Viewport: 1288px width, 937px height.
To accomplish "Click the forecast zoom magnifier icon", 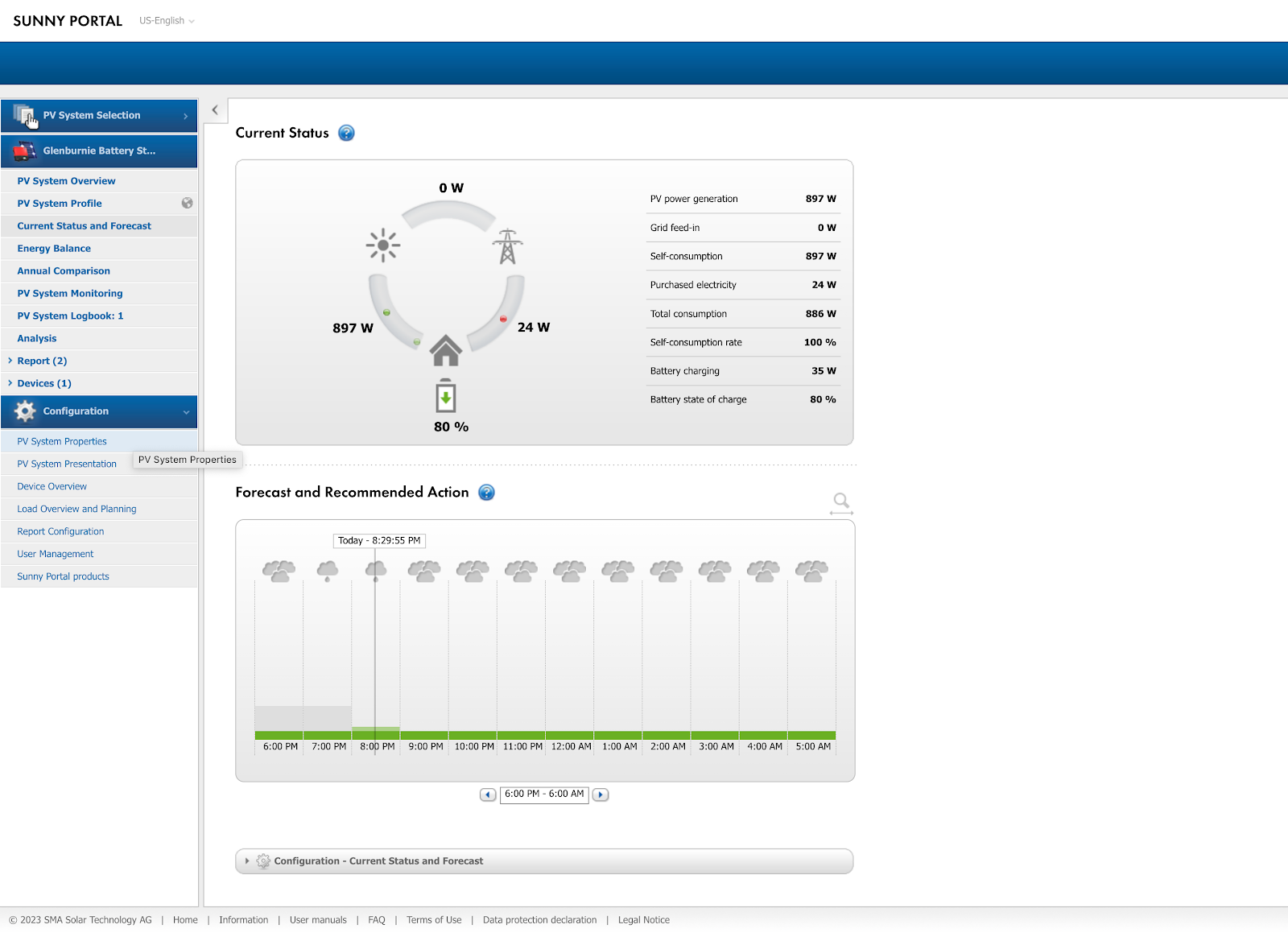I will click(841, 504).
